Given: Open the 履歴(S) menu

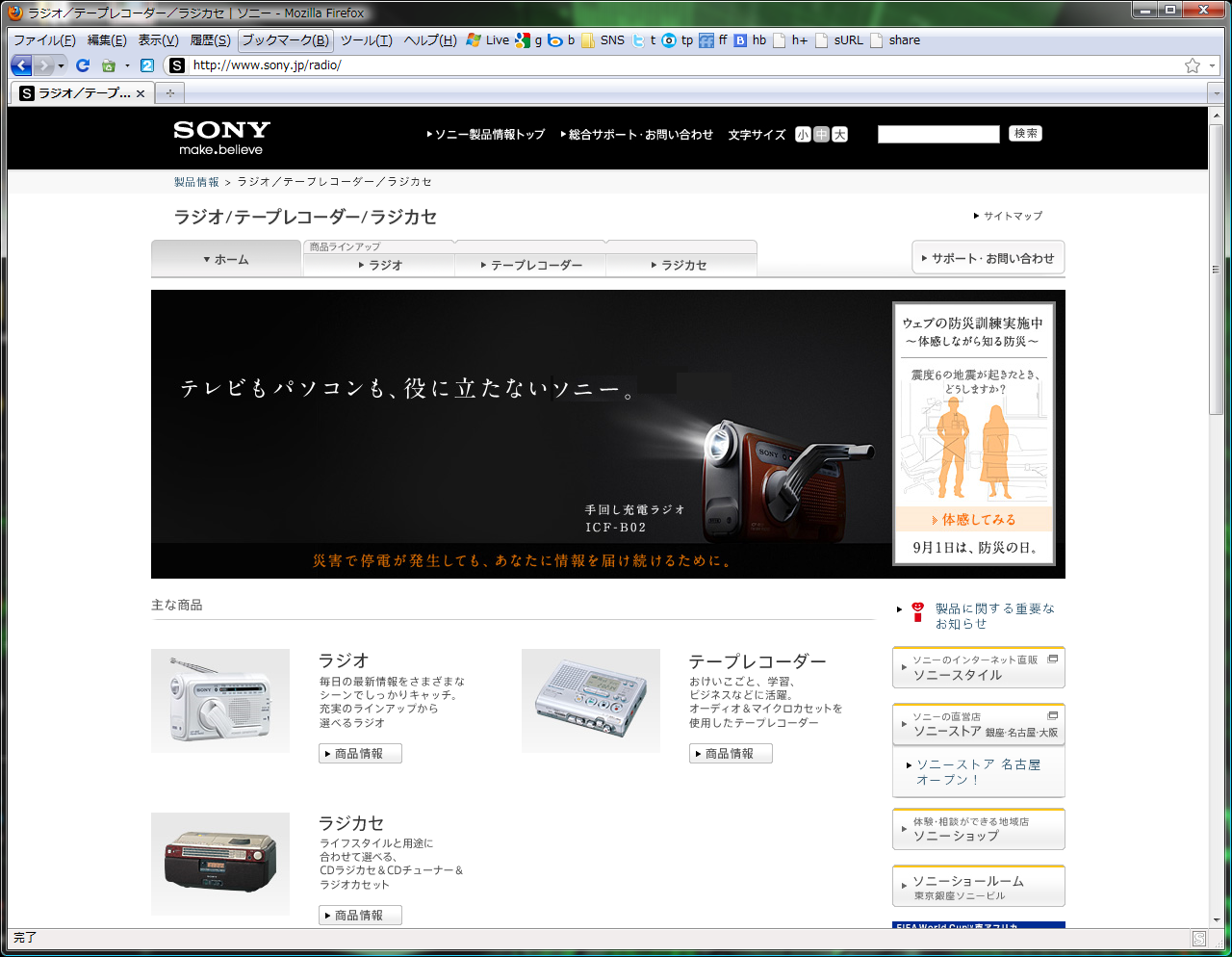Looking at the screenshot, I should (x=210, y=40).
